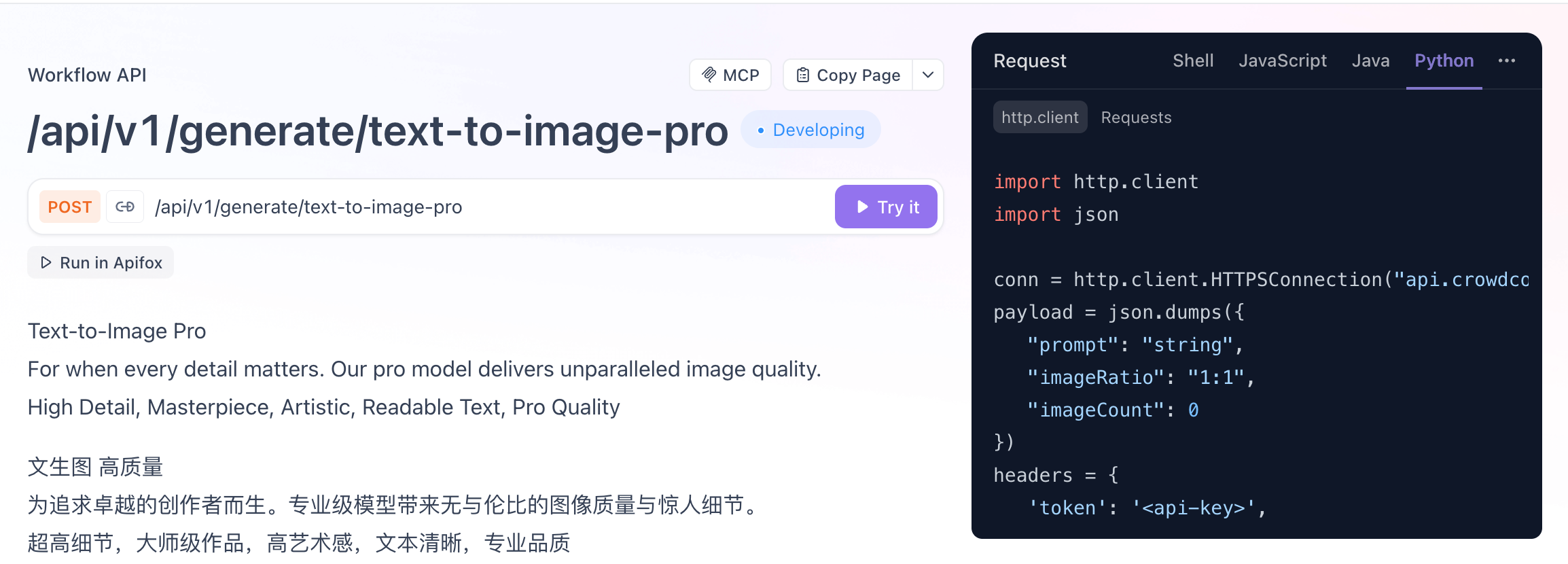Screen dimensions: 1568x564
Task: Click the '"imageCount": 0' code line
Action: (1113, 410)
